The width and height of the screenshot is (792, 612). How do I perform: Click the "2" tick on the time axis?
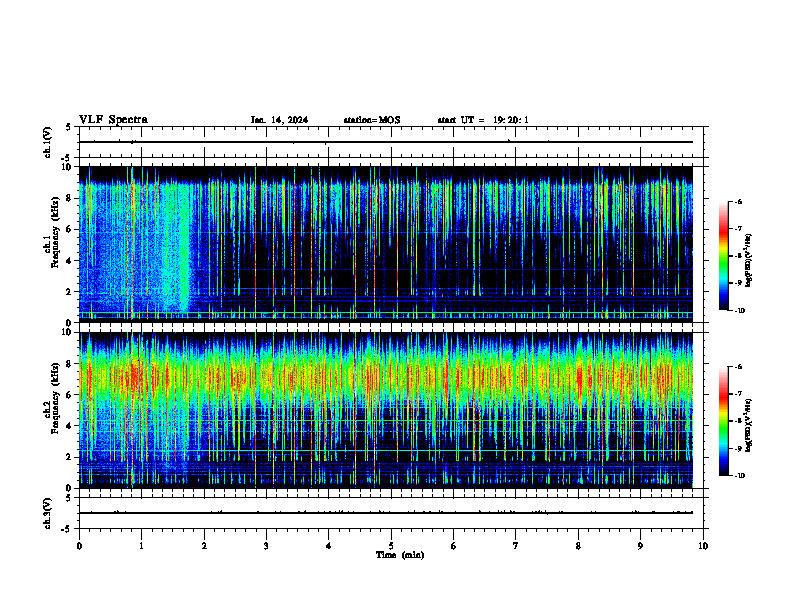coord(204,546)
